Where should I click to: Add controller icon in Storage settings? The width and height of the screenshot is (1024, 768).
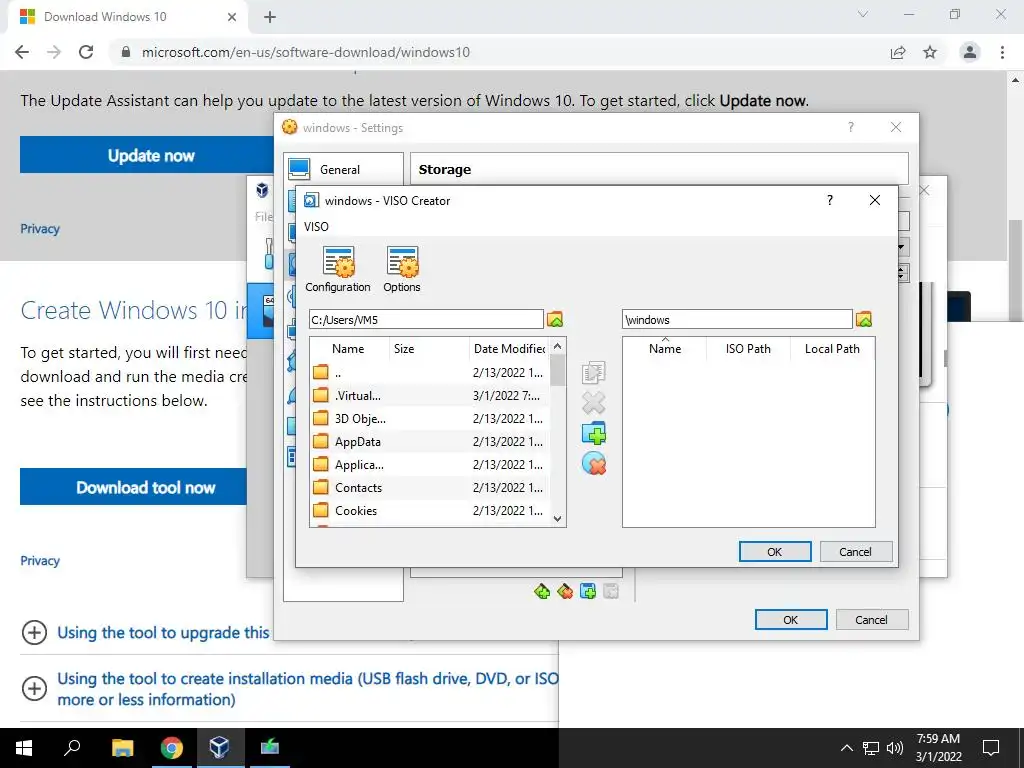541,592
